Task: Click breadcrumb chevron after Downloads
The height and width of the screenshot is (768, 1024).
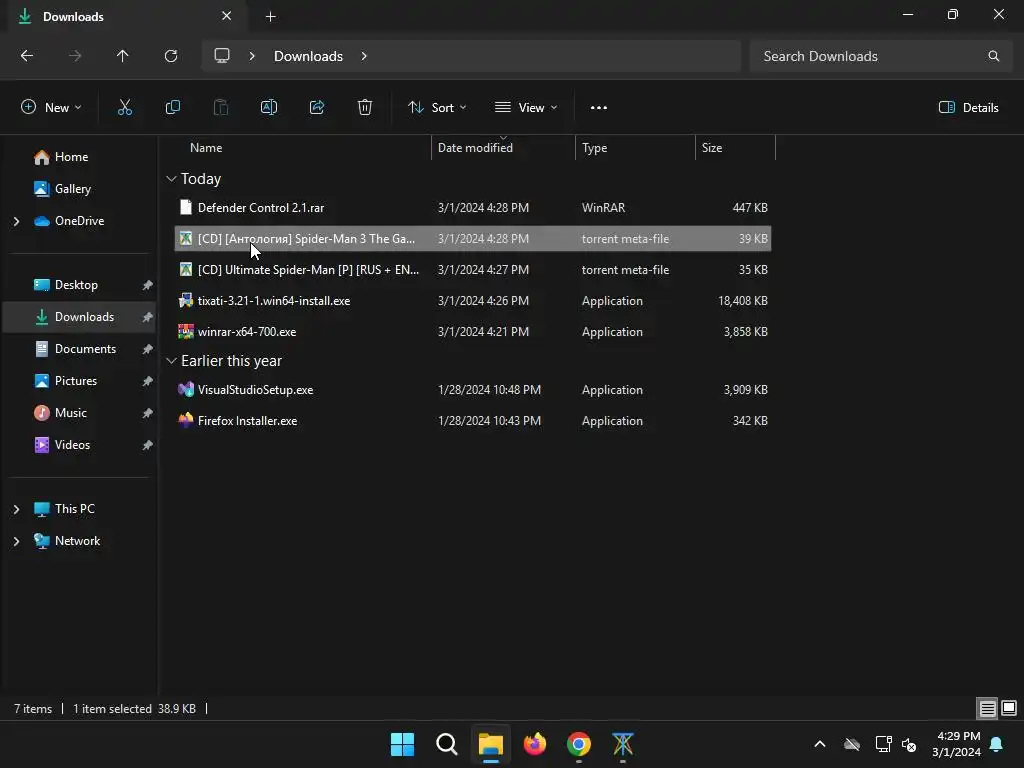Action: click(x=364, y=56)
